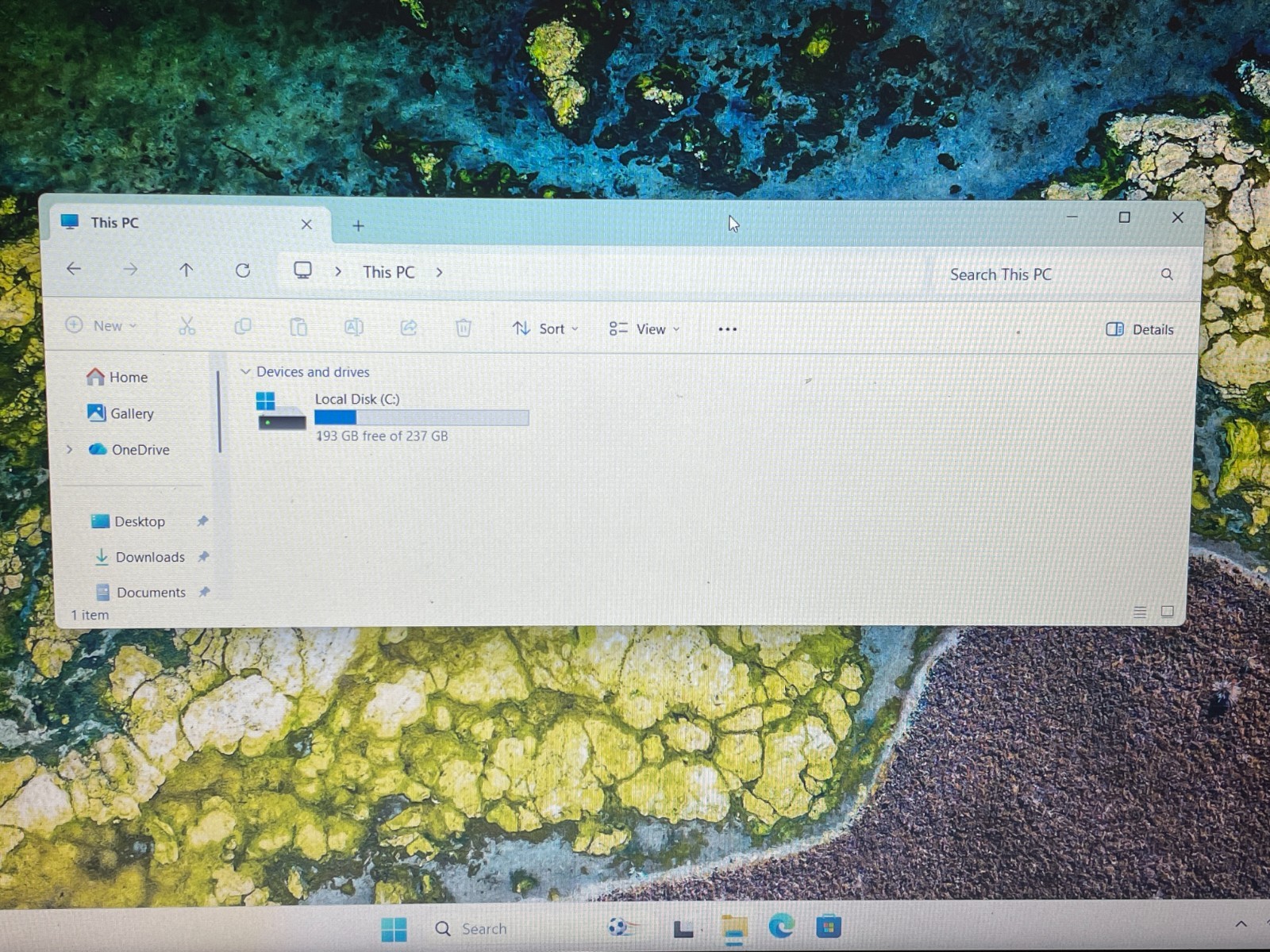
Task: Click the Share icon in toolbar
Action: 409,328
